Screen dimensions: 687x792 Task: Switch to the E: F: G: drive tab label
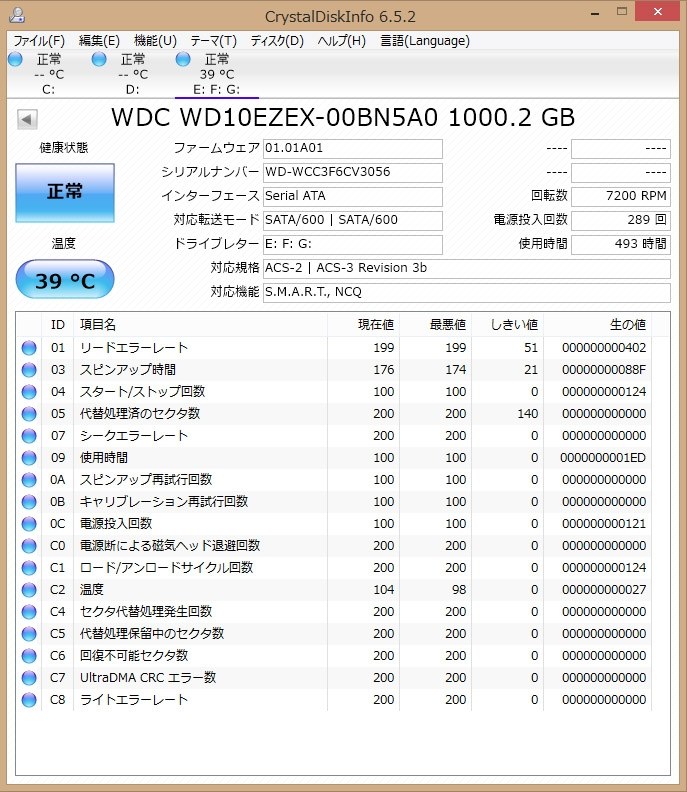tap(217, 89)
